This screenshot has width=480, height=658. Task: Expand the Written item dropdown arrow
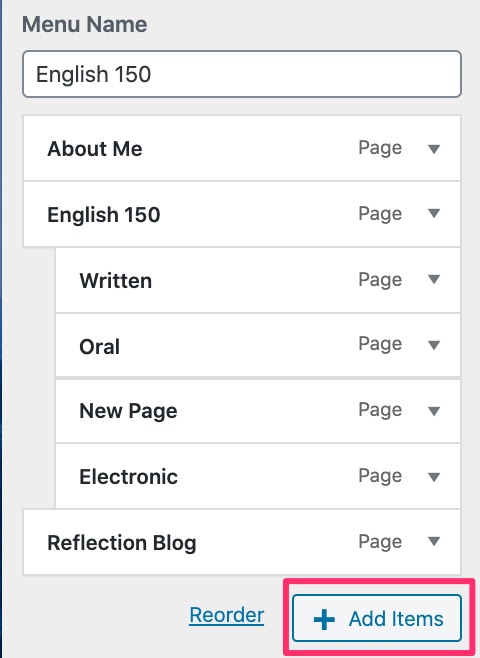pos(434,279)
